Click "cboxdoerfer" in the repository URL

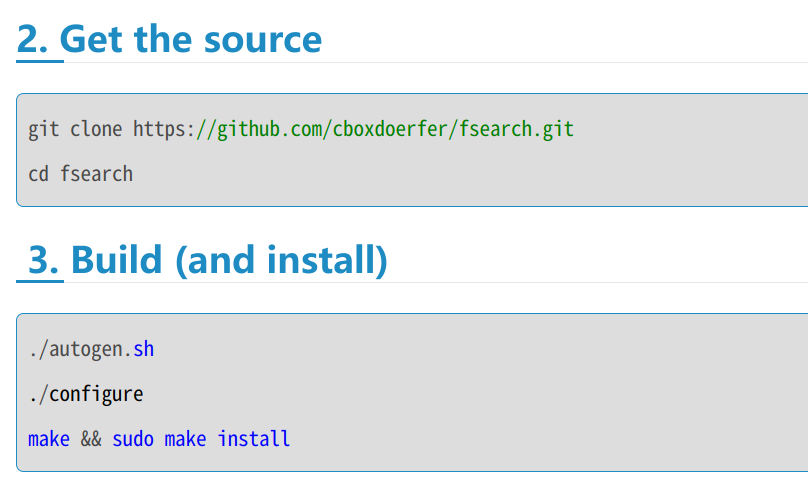click(x=391, y=129)
